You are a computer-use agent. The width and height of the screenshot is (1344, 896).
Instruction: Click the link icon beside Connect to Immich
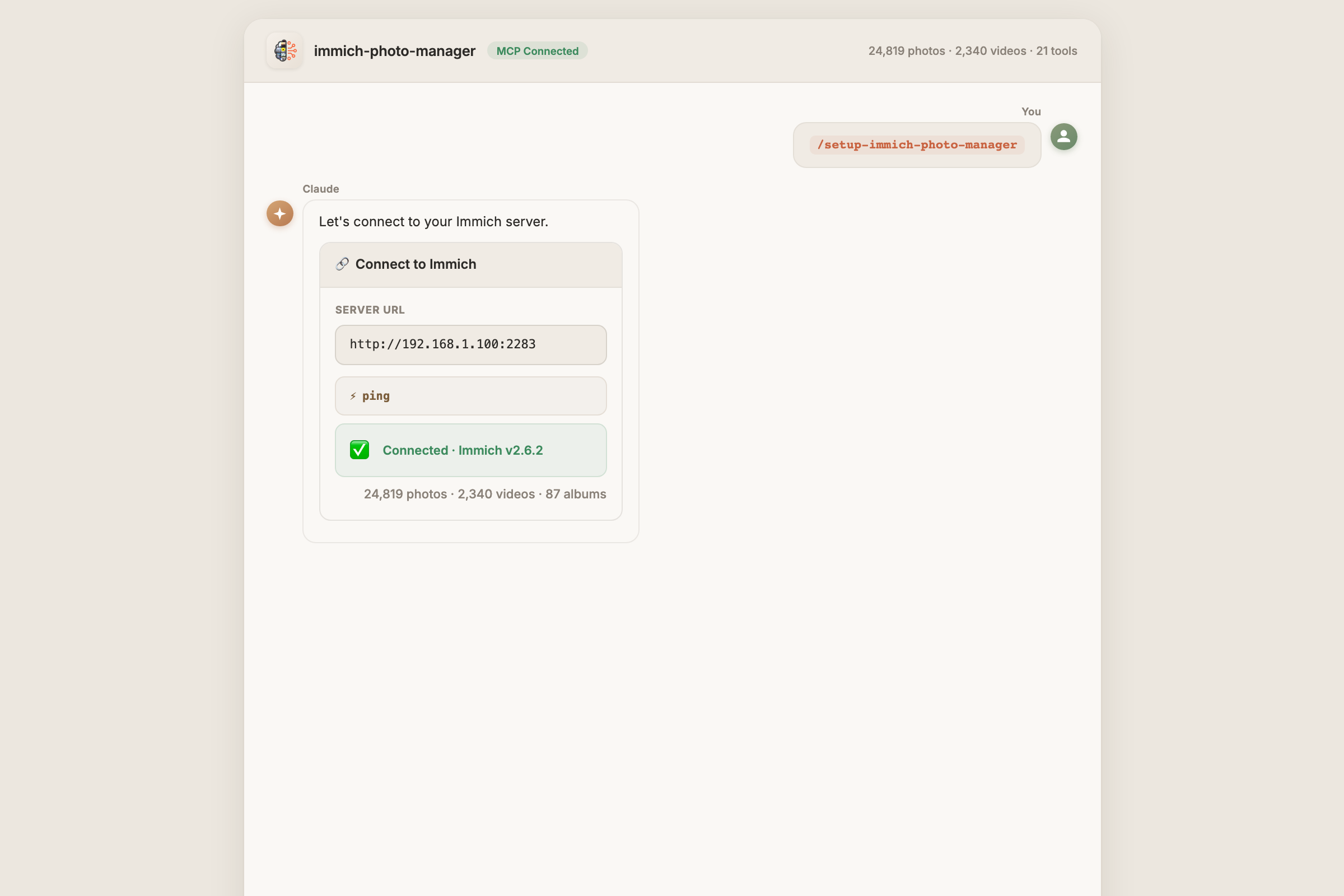(x=342, y=264)
